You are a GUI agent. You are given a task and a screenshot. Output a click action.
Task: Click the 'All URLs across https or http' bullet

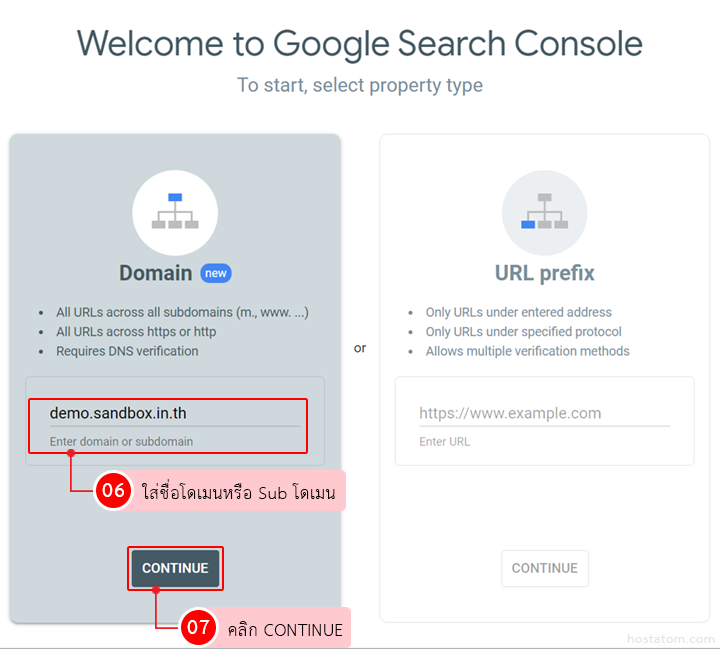click(136, 331)
